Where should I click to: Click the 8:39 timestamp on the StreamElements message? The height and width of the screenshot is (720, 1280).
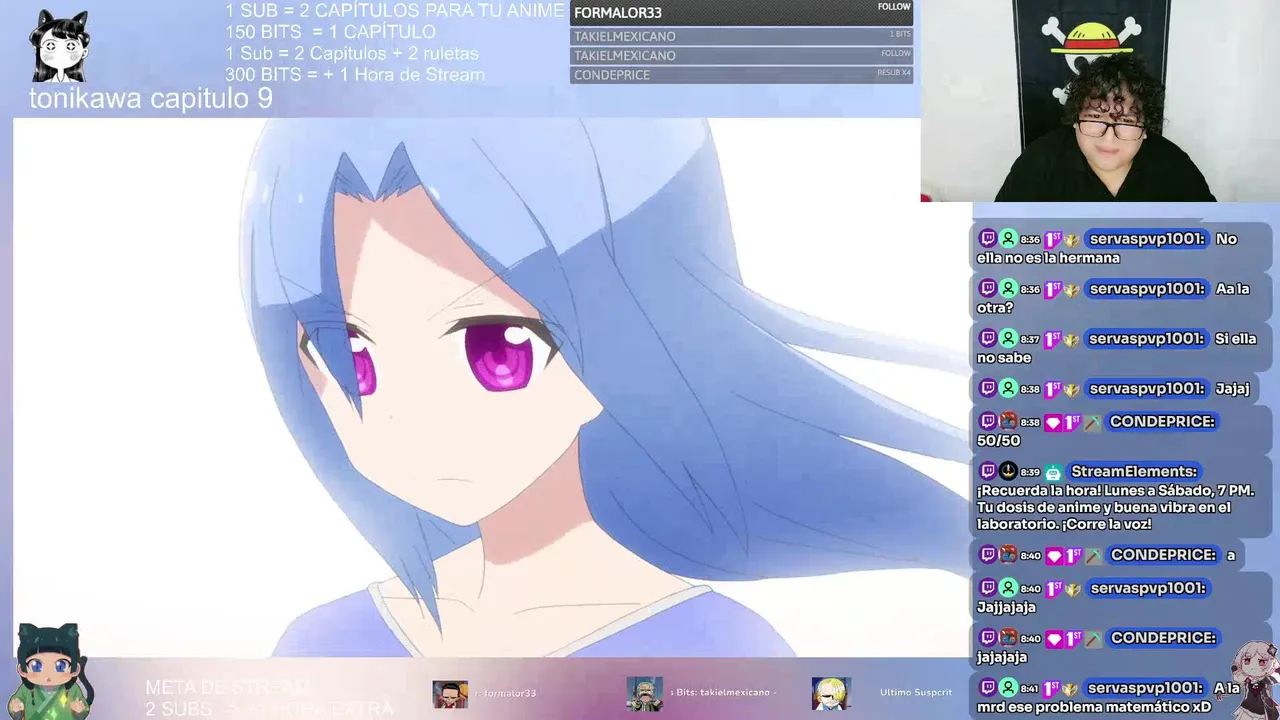click(x=1030, y=472)
